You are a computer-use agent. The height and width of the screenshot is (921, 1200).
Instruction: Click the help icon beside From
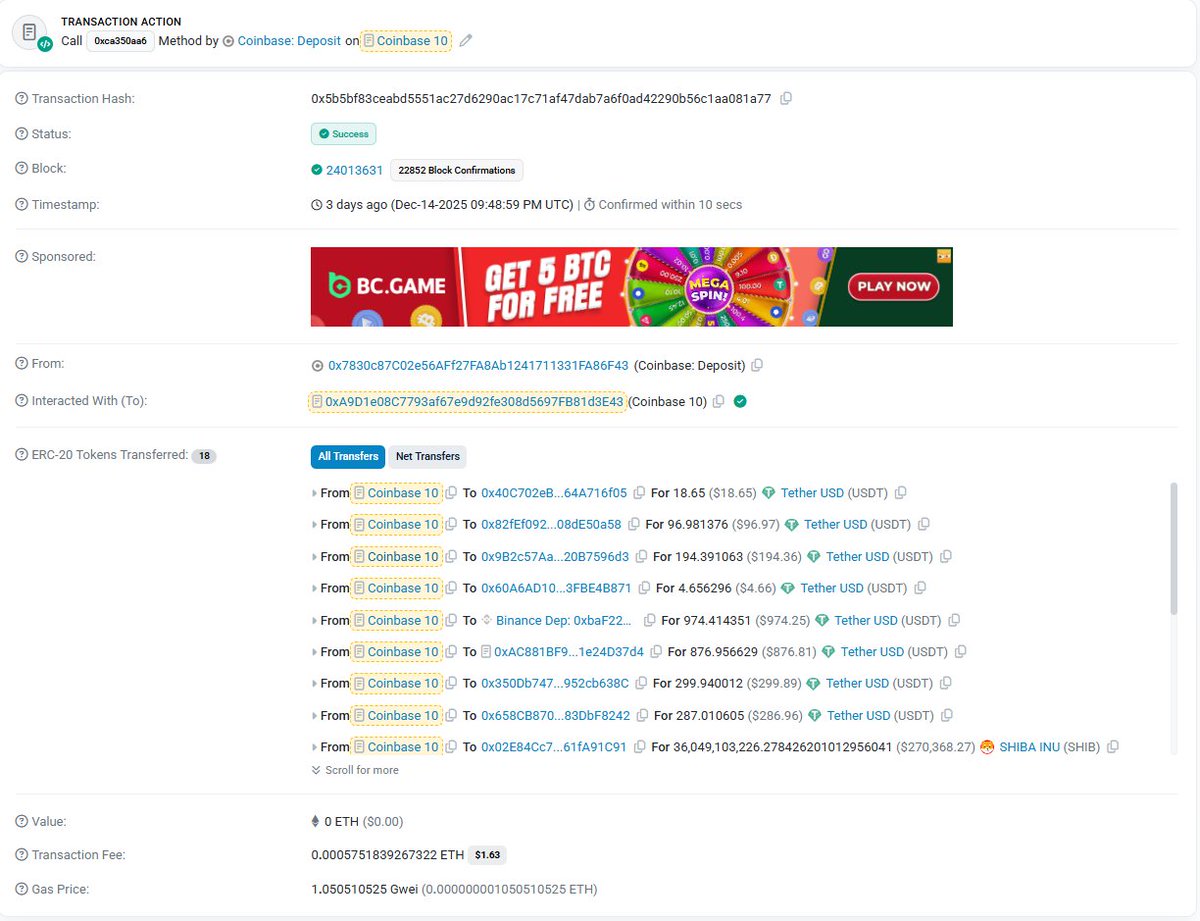tap(22, 364)
